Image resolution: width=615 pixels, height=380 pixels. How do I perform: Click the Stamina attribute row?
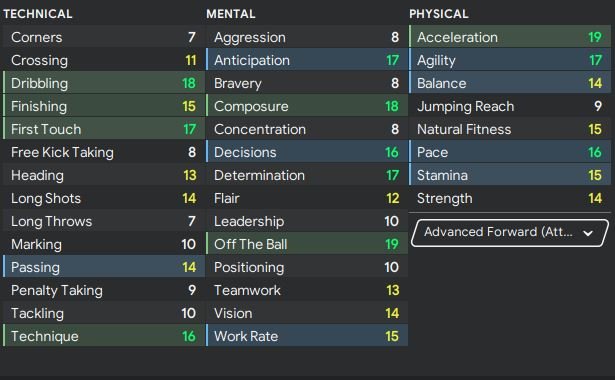coord(510,175)
